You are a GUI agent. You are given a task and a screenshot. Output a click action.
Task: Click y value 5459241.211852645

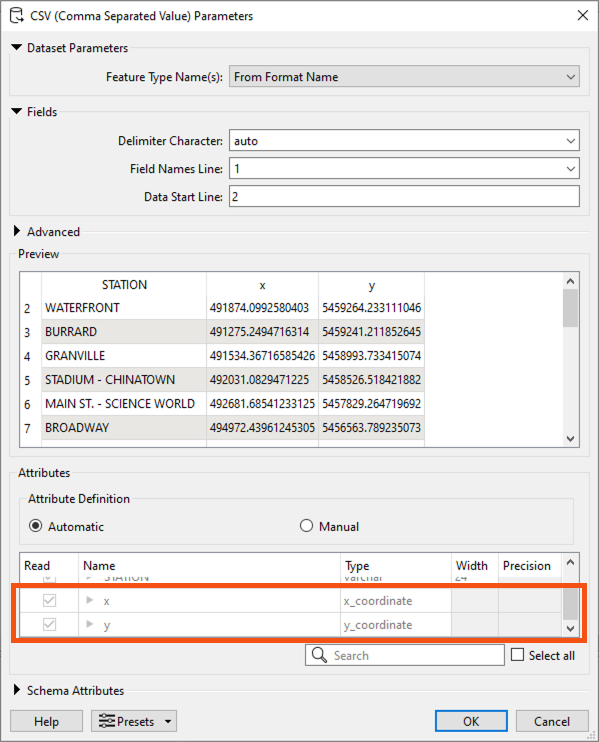tap(371, 332)
